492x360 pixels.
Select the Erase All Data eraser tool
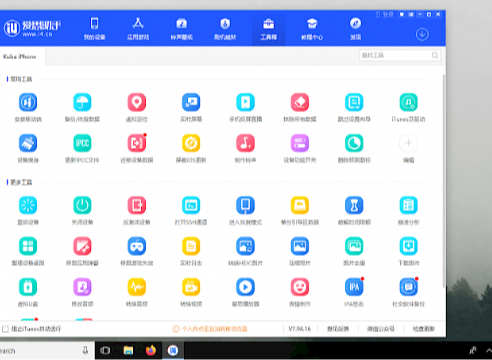point(300,103)
